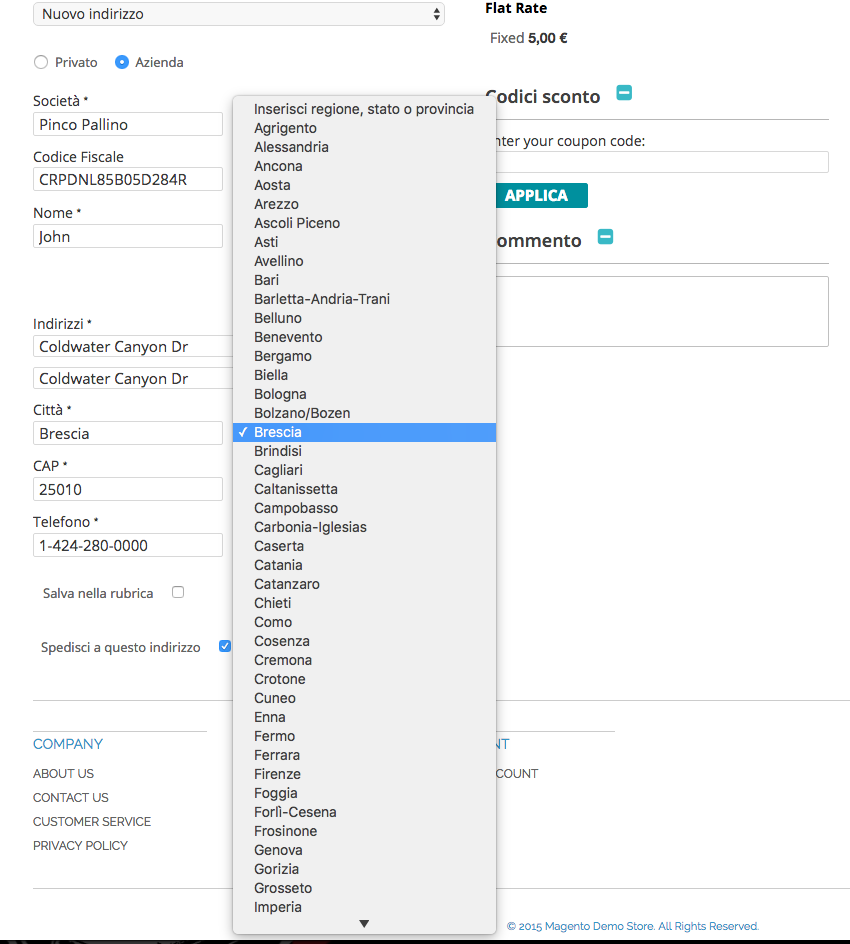
Task: Click into the CAP field
Action: click(128, 489)
